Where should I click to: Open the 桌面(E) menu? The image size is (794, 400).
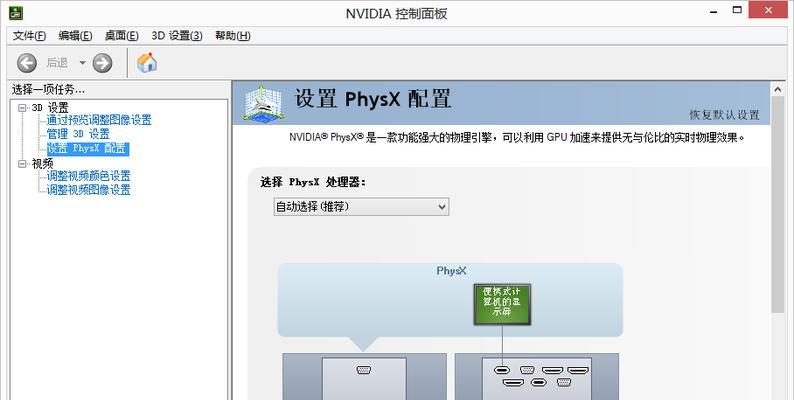(x=122, y=36)
